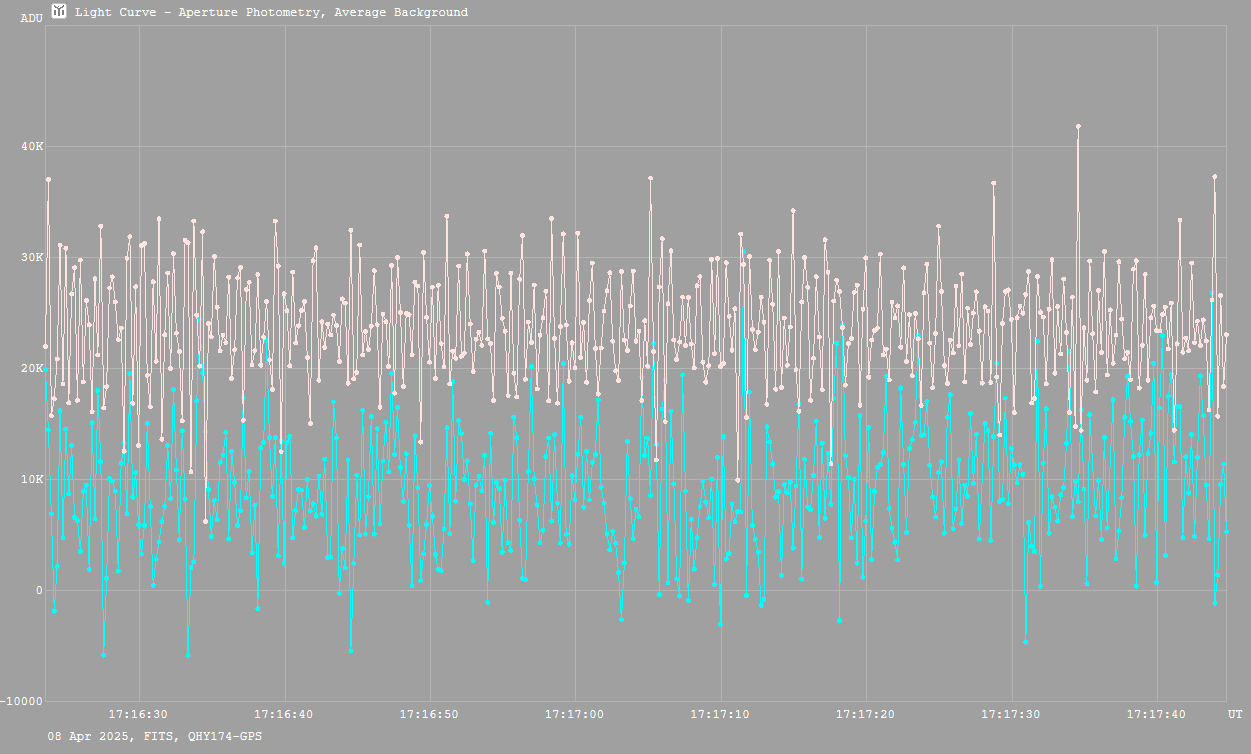
Task: Click the 20K y-axis label
Action: point(33,369)
